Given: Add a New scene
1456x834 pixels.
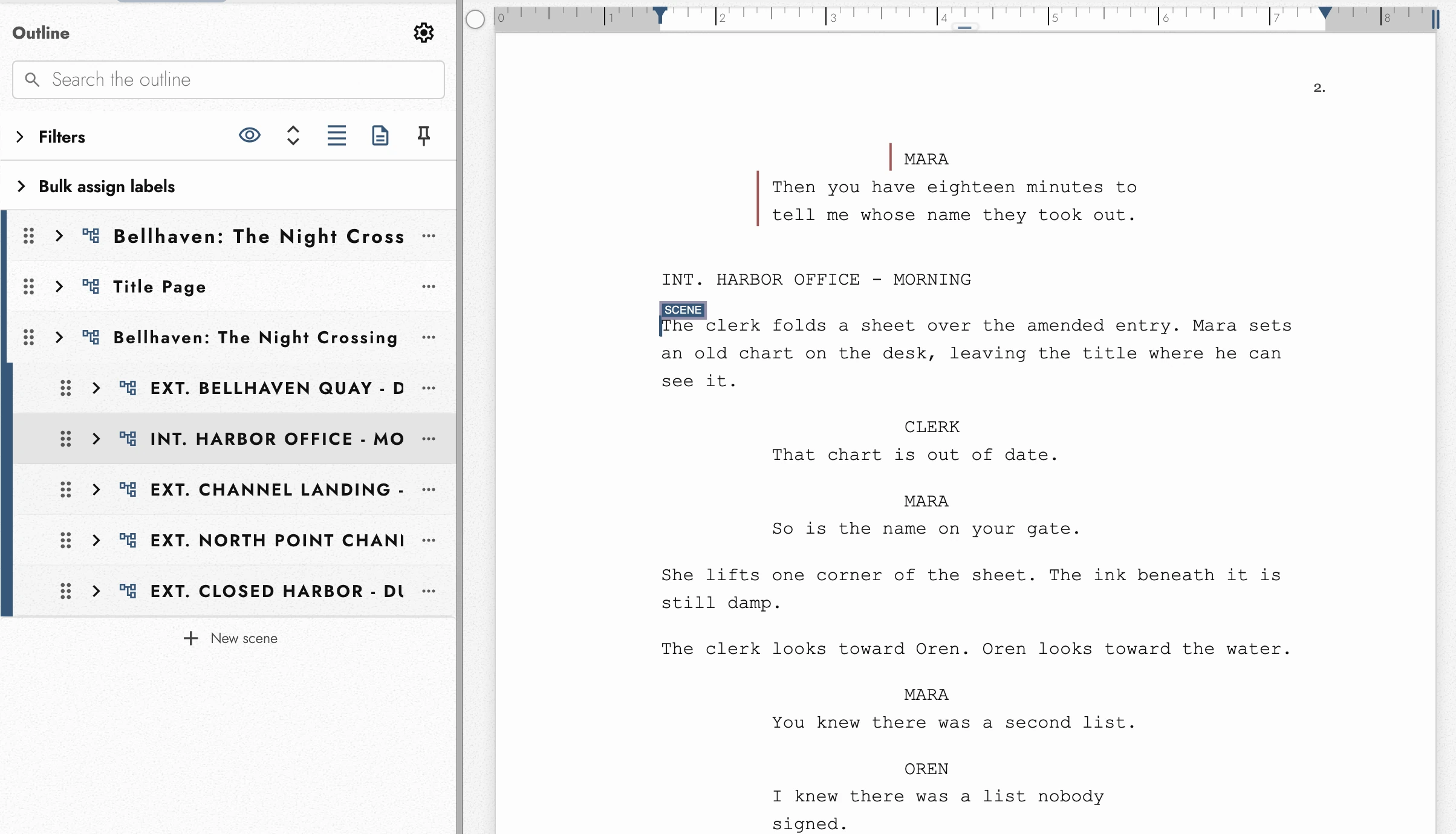Looking at the screenshot, I should [230, 638].
